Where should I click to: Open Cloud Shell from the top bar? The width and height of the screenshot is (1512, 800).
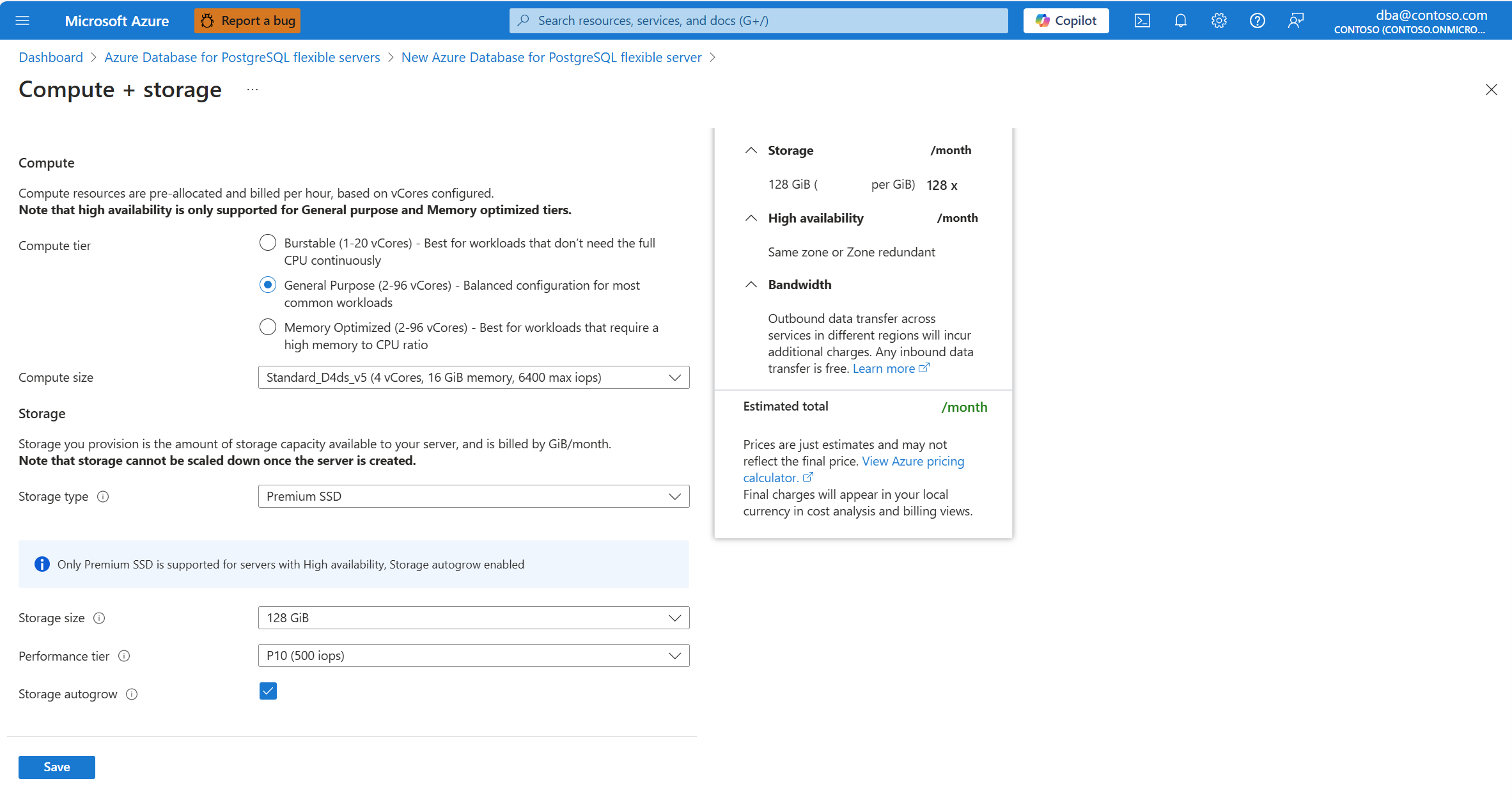pyautogui.click(x=1142, y=20)
